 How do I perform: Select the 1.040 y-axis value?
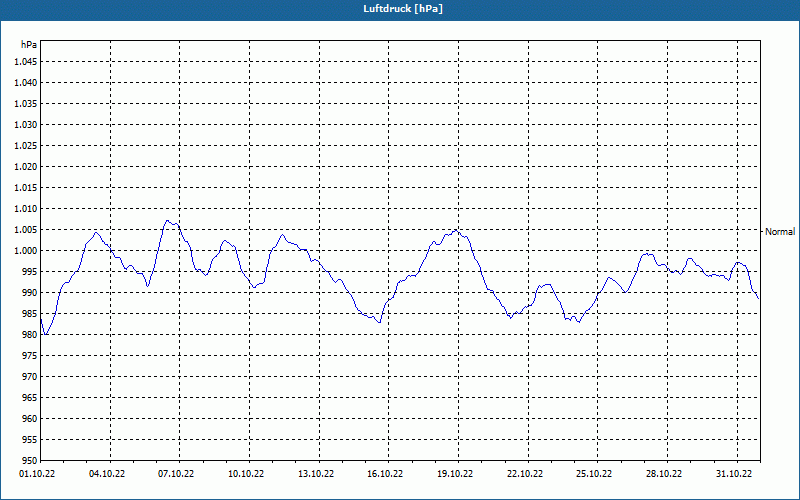point(26,83)
